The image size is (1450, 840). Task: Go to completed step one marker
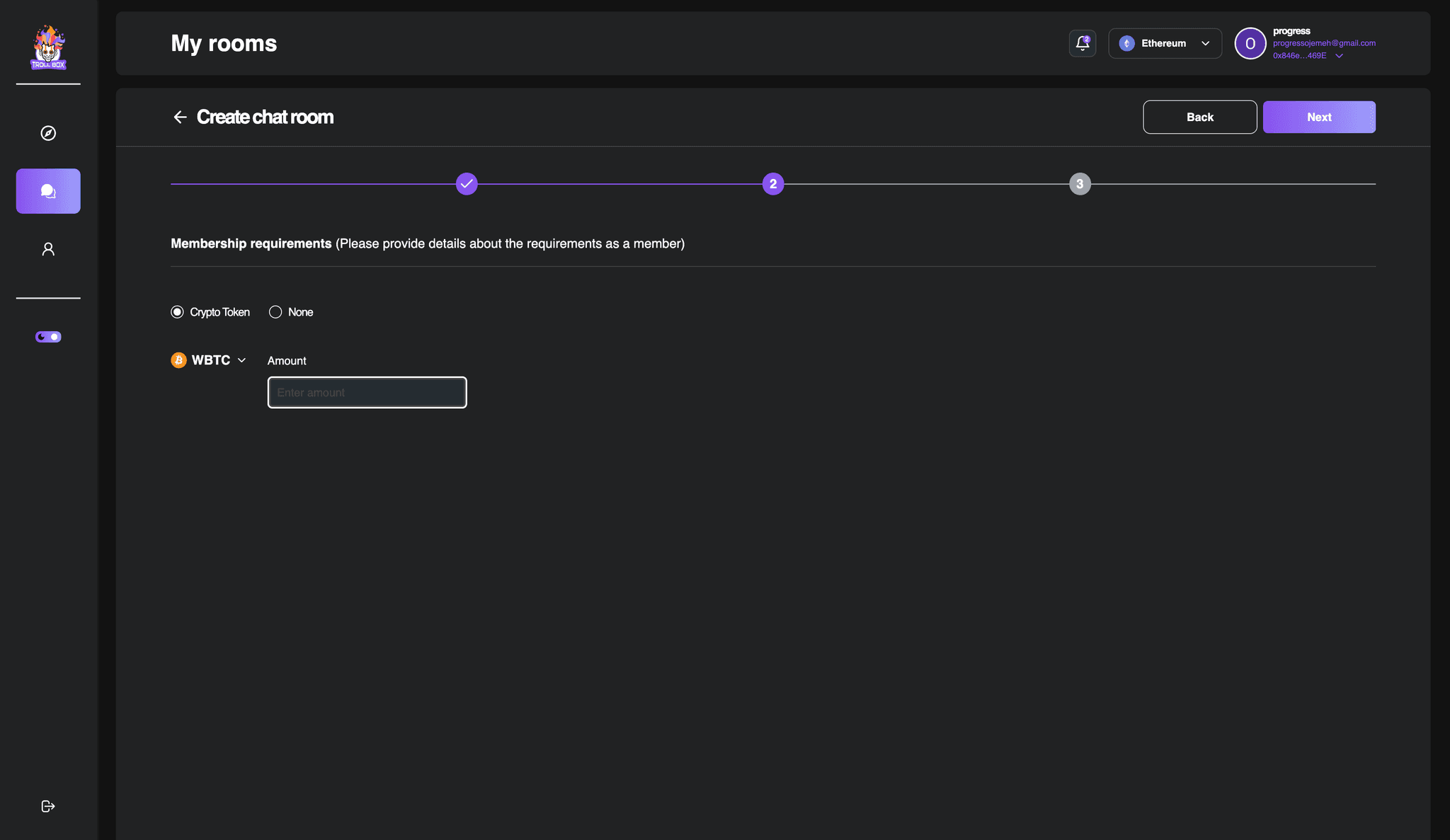tap(467, 184)
